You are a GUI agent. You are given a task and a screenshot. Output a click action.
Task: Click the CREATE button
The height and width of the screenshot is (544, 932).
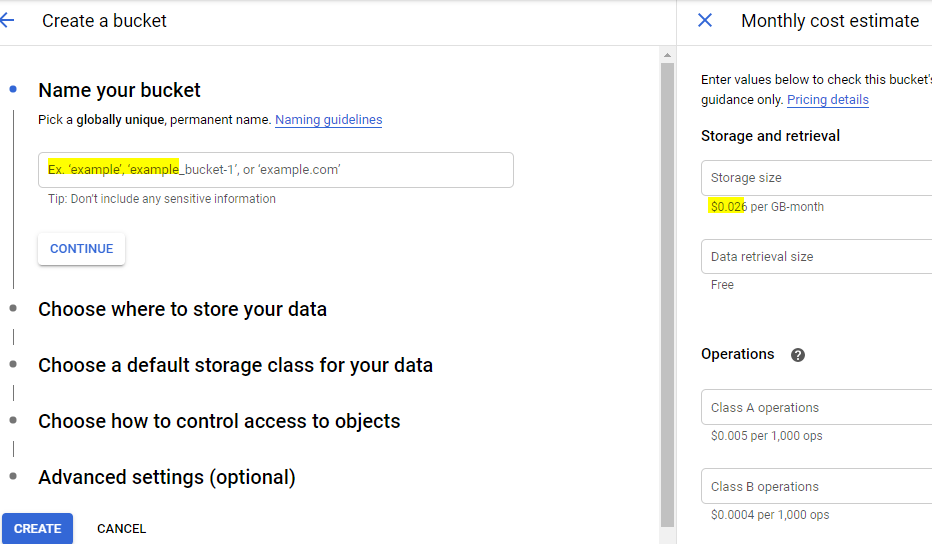click(37, 529)
